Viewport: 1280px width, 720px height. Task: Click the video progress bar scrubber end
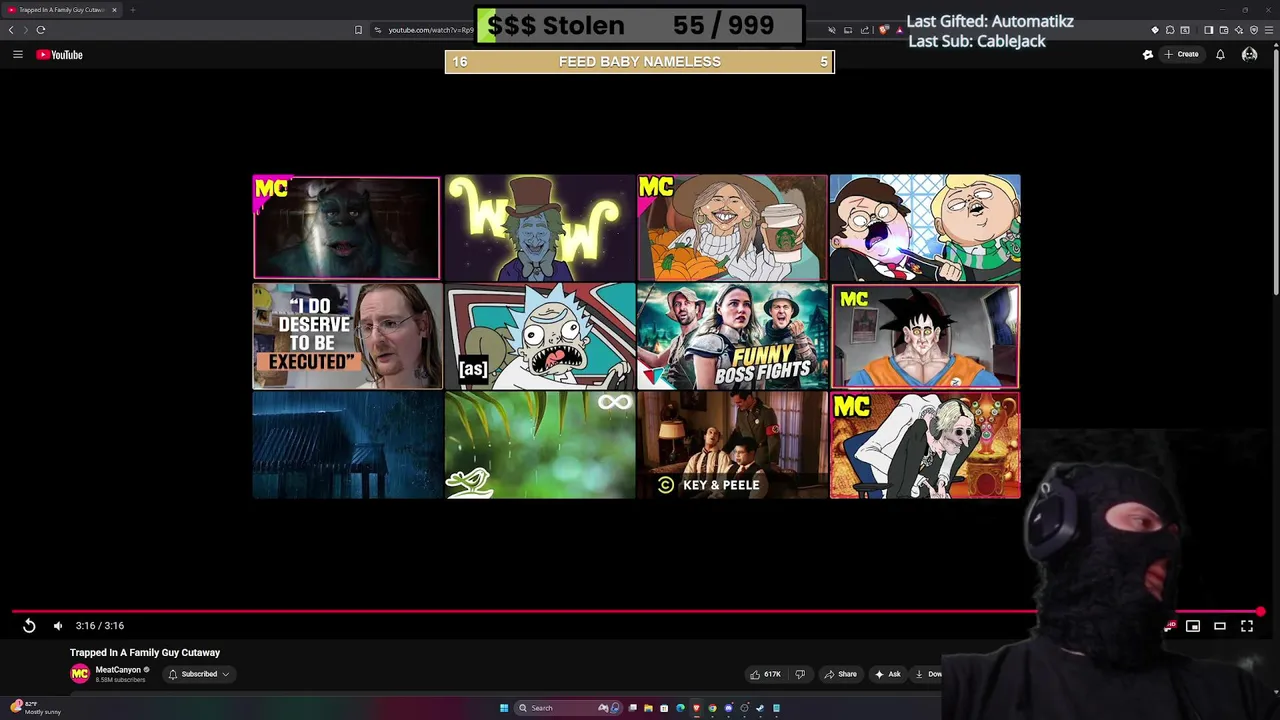tap(1261, 611)
